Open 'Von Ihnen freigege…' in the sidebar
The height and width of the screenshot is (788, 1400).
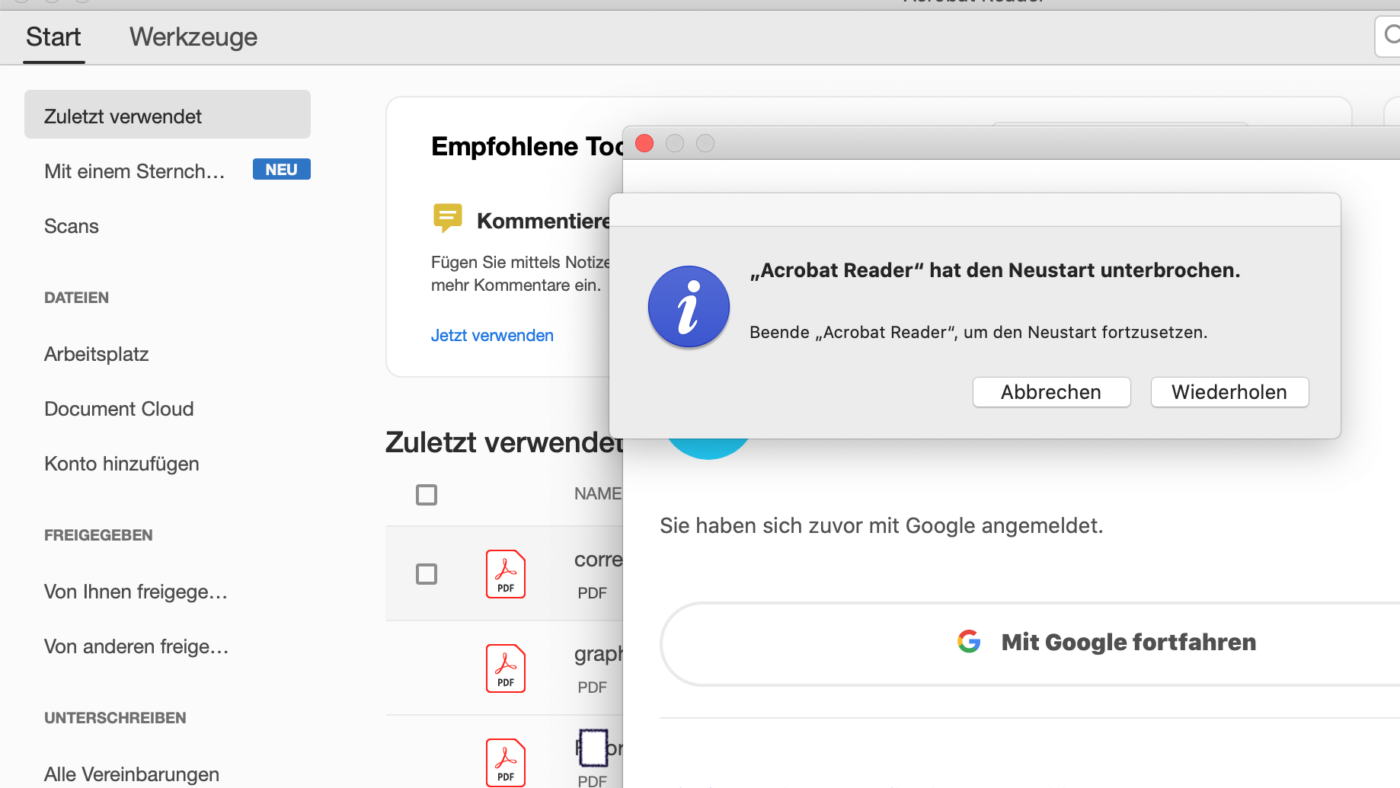136,592
